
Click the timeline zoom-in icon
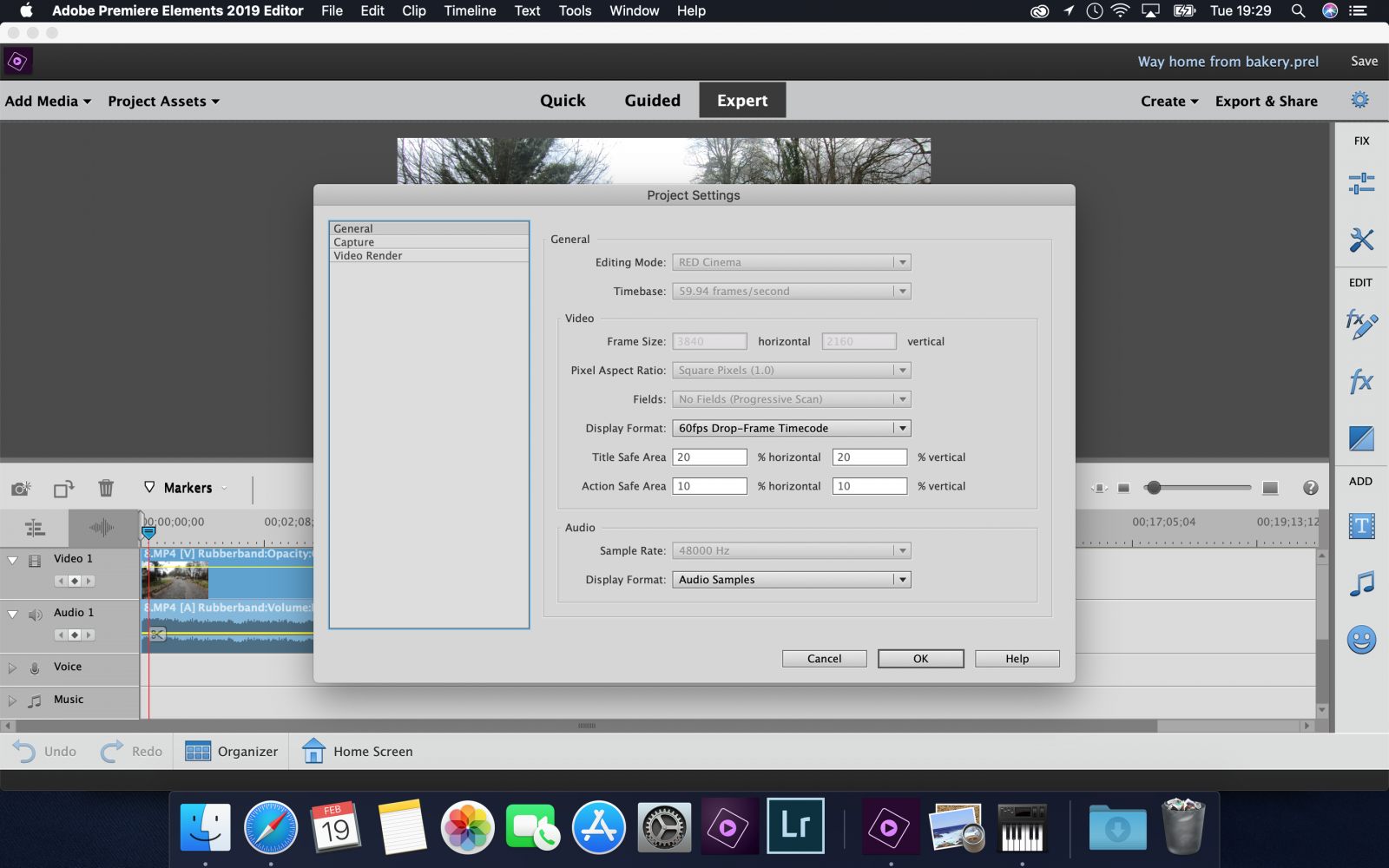coord(1270,488)
